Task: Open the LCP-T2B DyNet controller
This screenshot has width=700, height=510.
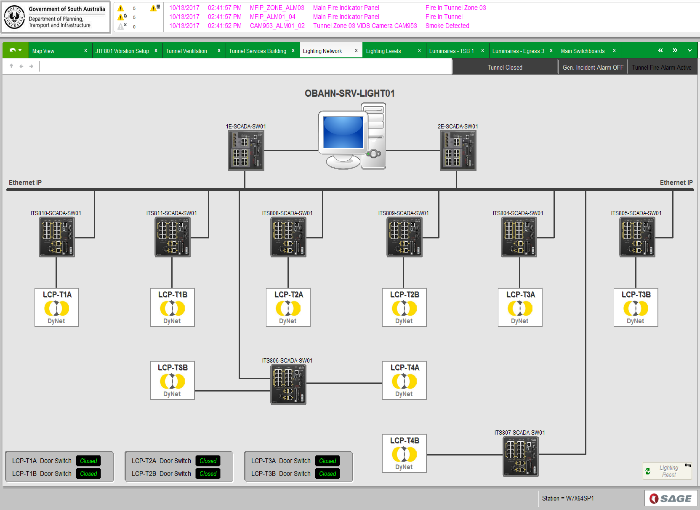Action: [405, 307]
